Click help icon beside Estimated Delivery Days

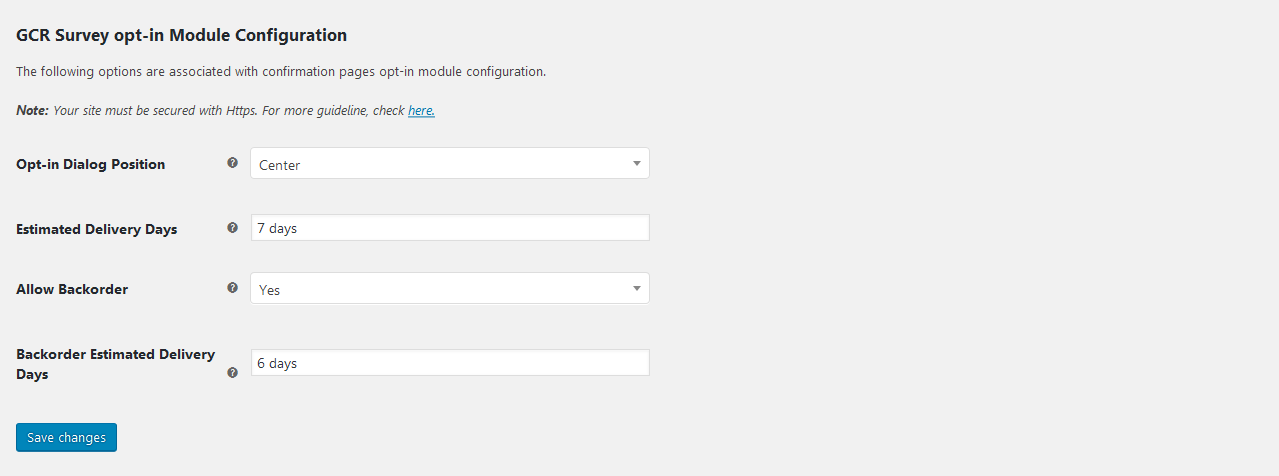point(232,228)
